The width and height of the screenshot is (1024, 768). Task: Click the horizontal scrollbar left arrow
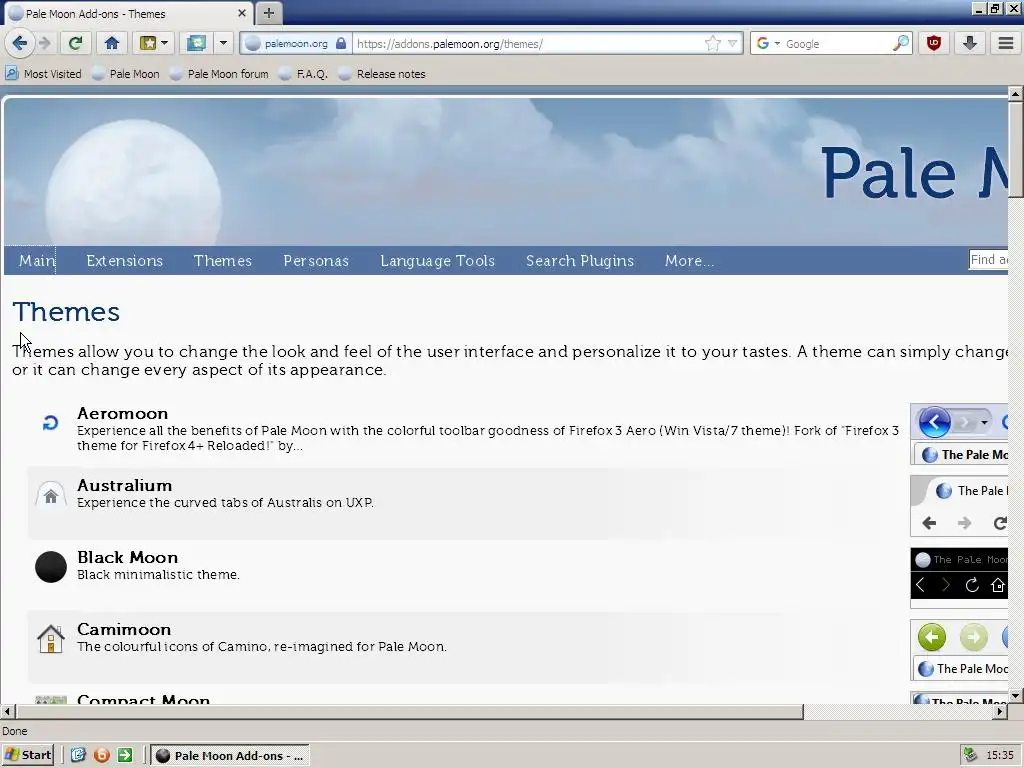pos(8,711)
